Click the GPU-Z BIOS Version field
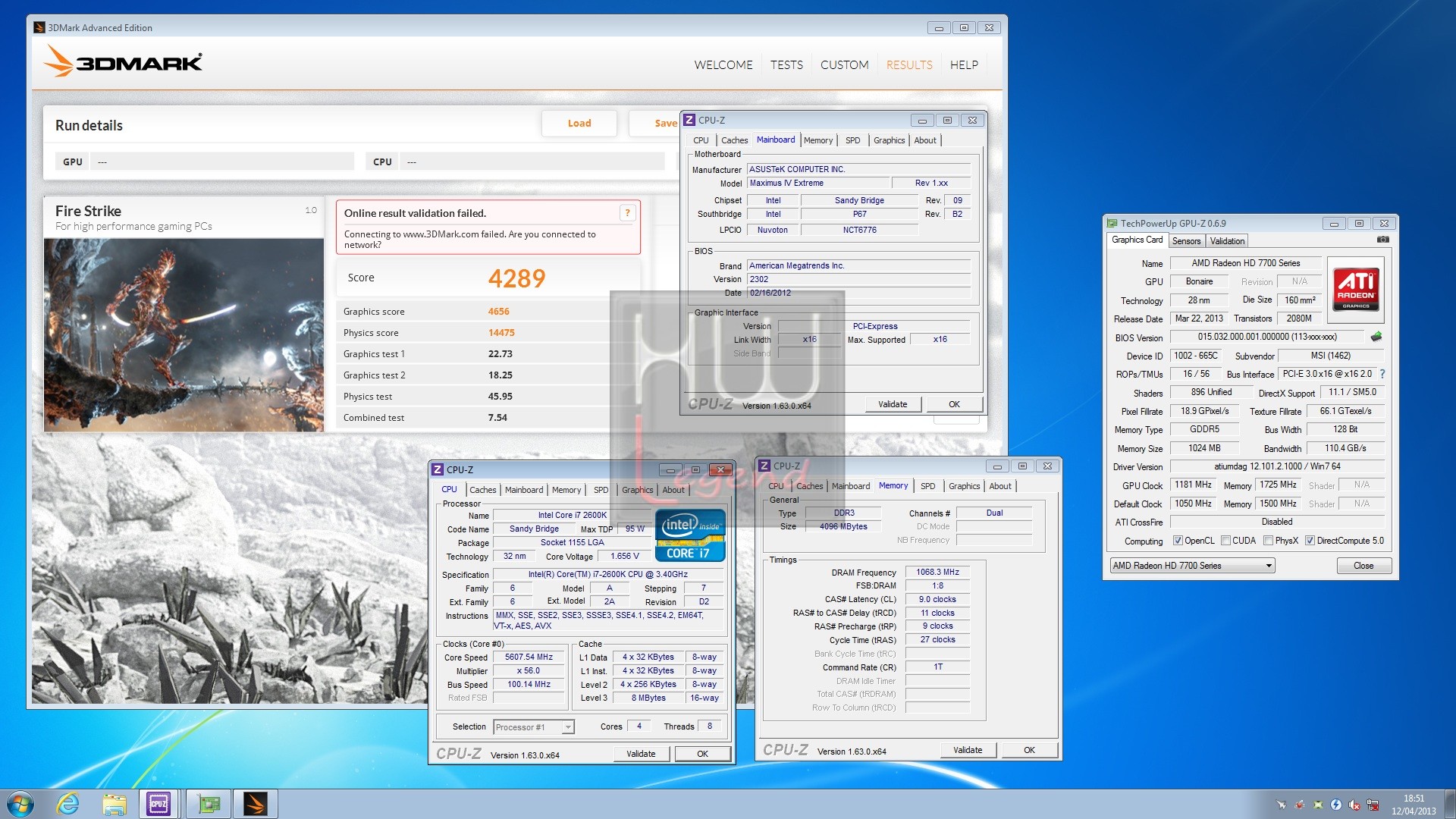This screenshot has height=819, width=1456. [1267, 337]
